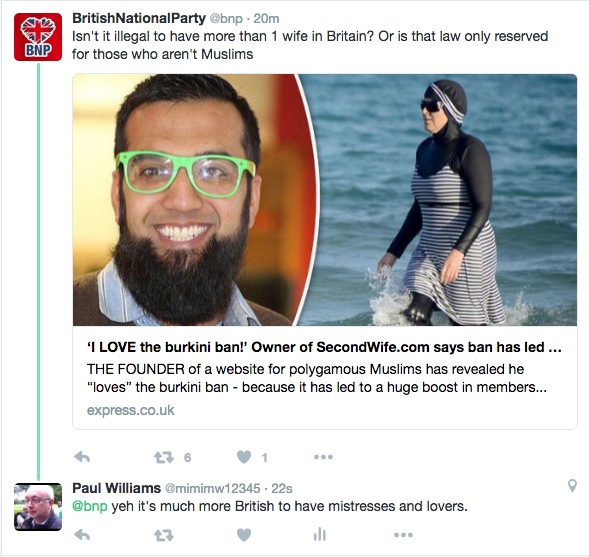Open more options on Paul Williams' tweet

(x=403, y=535)
